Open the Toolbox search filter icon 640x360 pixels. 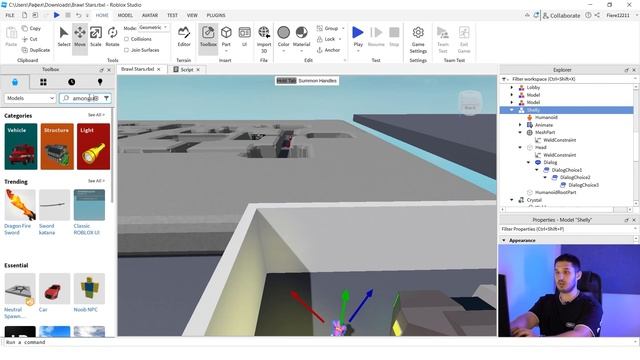pyautogui.click(x=107, y=98)
